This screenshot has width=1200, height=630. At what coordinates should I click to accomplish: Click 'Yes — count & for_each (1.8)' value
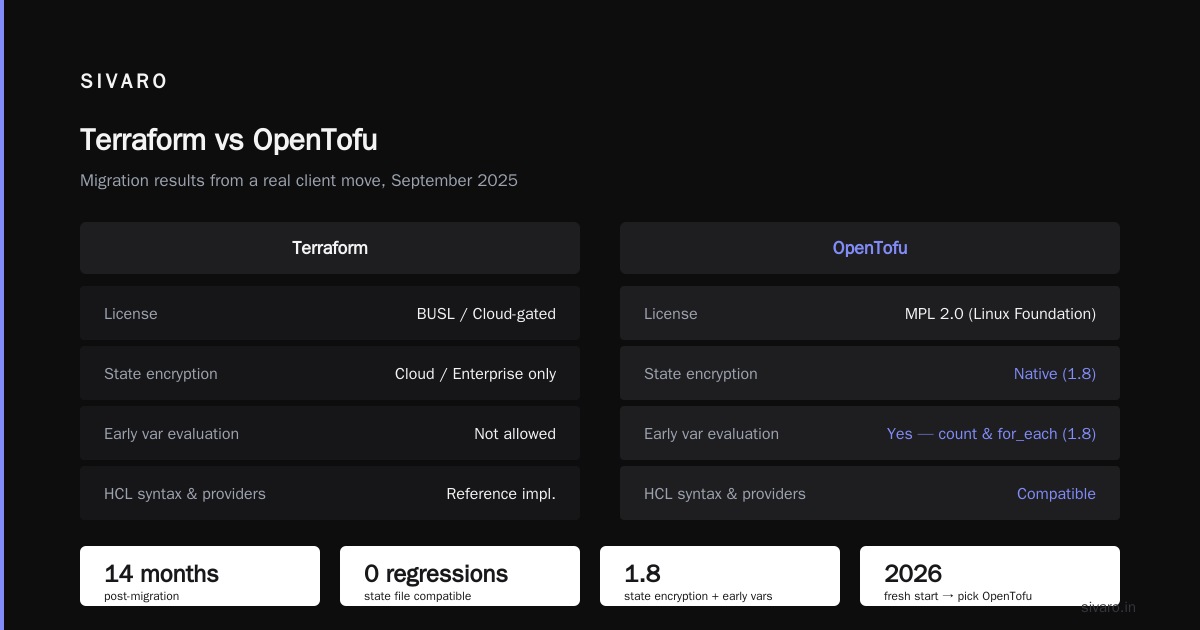(x=991, y=434)
